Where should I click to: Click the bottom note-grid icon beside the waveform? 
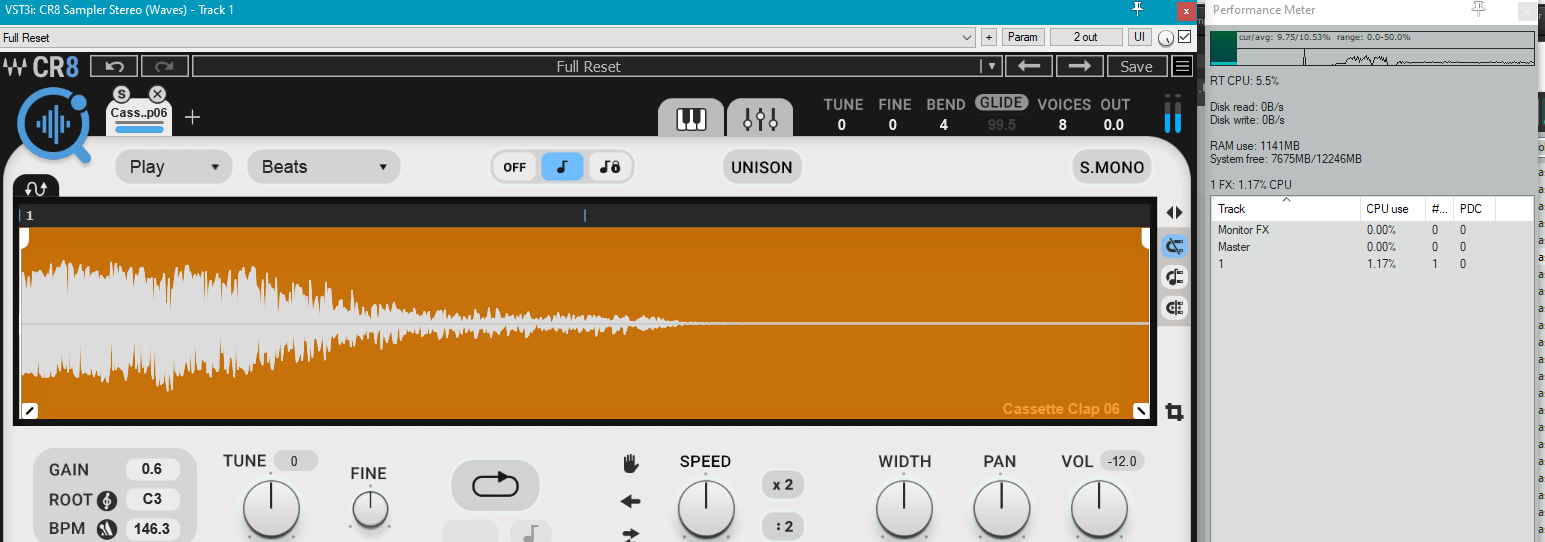click(x=1174, y=308)
